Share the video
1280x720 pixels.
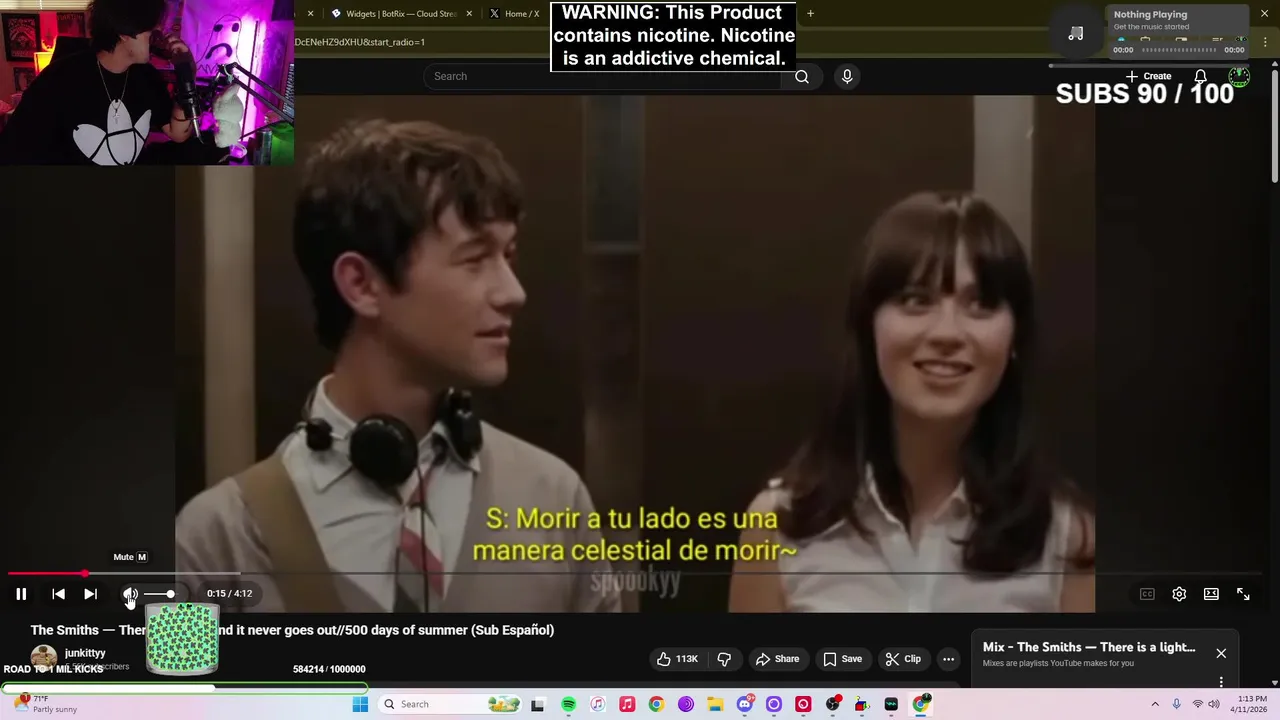[777, 659]
